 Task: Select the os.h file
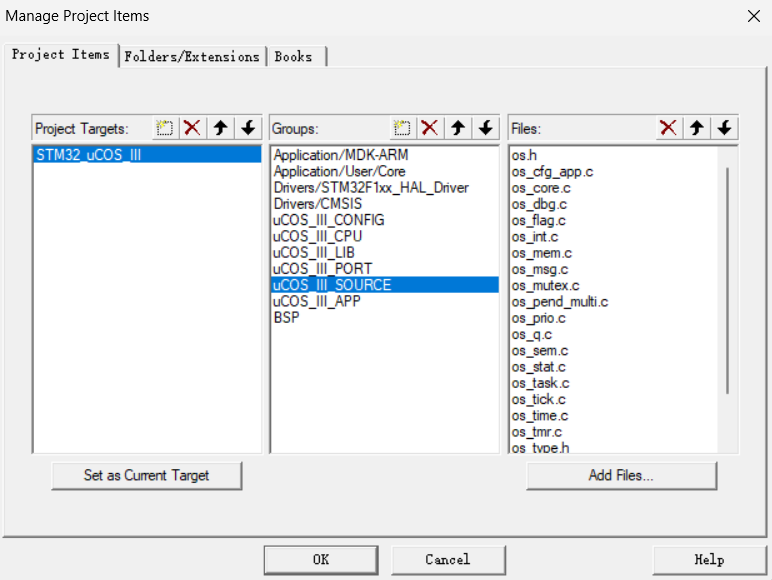tap(613, 155)
